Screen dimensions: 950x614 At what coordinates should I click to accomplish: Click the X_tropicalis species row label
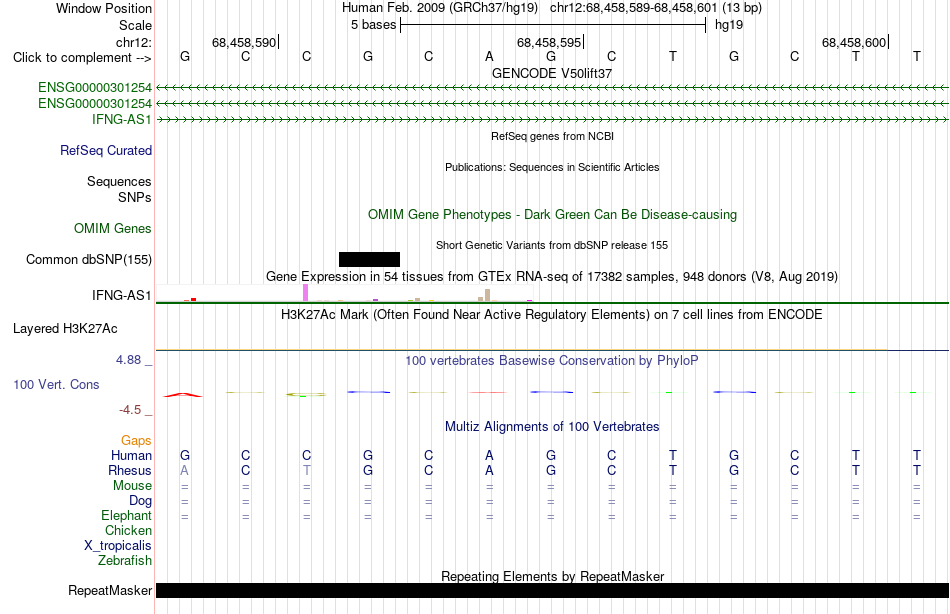coord(118,546)
